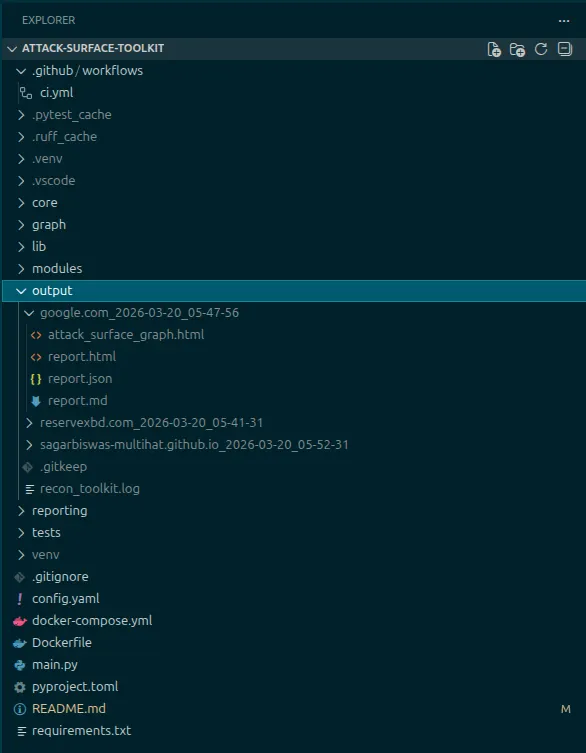
Task: Refresh the explorer with the refresh icon
Action: (541, 49)
